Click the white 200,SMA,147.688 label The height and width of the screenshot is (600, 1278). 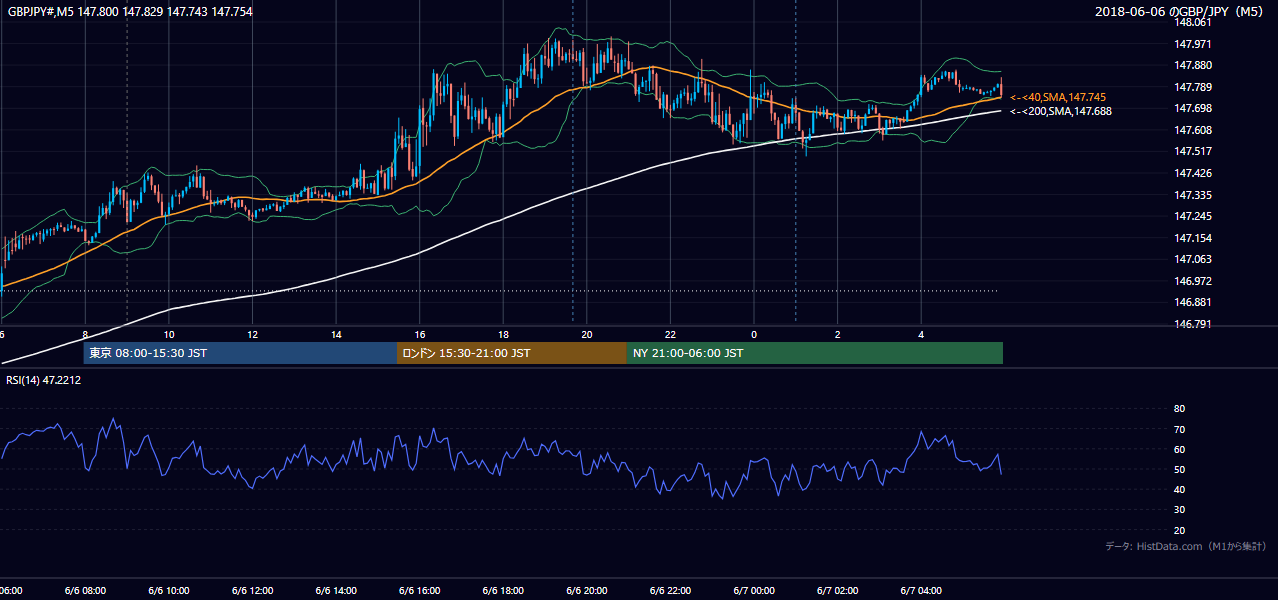[1060, 111]
